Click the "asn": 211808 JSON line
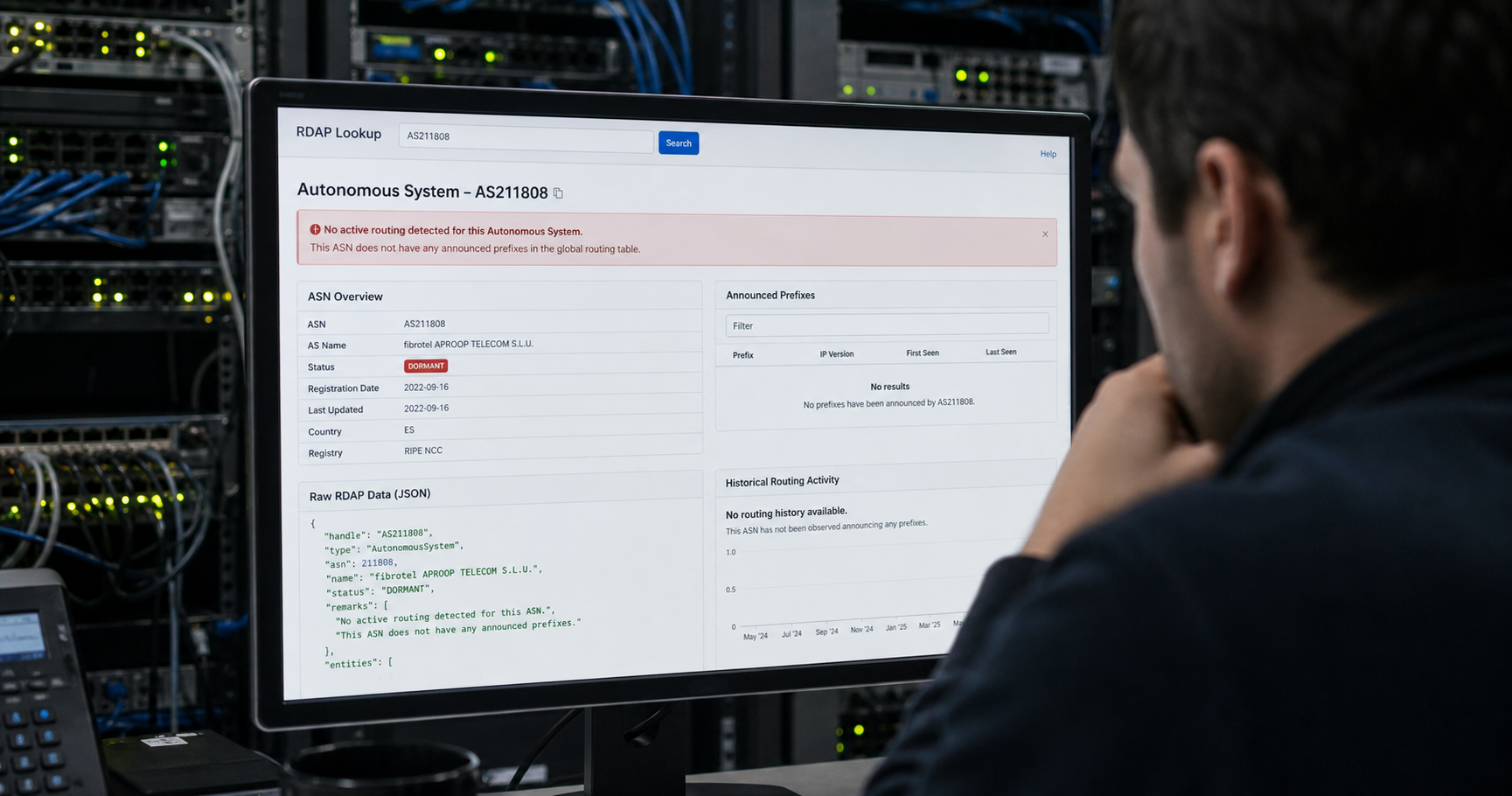1512x796 pixels. [x=361, y=564]
